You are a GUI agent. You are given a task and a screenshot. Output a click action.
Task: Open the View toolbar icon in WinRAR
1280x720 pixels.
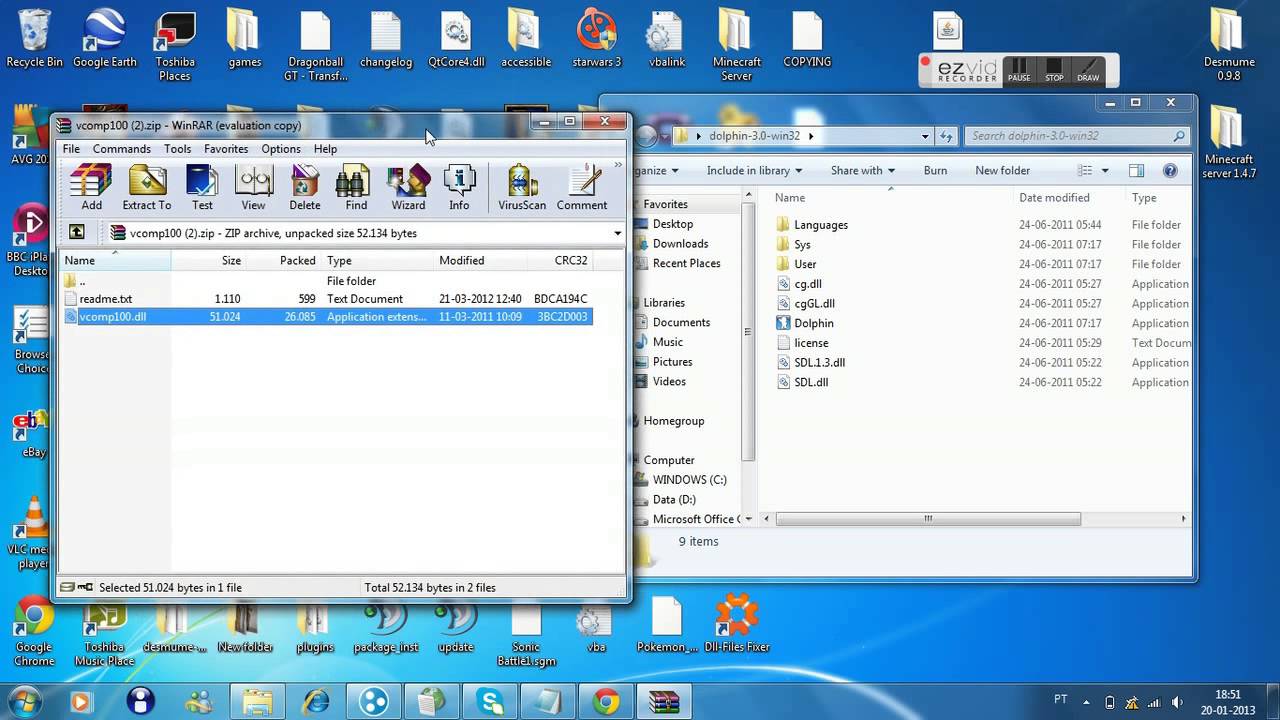[253, 188]
